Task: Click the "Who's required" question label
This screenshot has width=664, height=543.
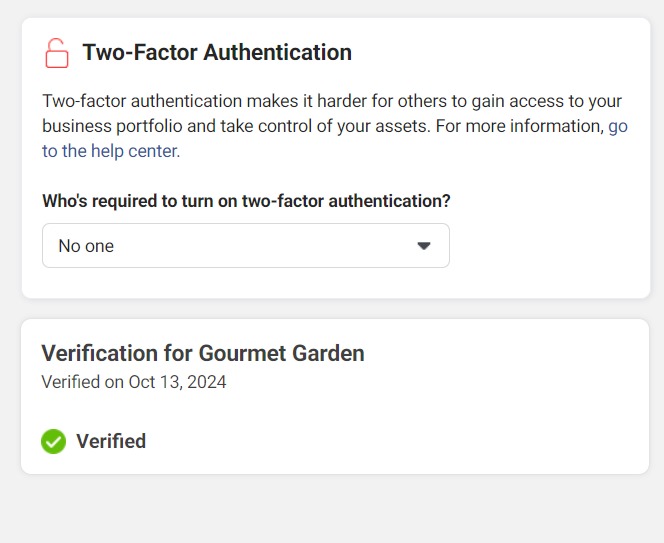Action: click(246, 201)
